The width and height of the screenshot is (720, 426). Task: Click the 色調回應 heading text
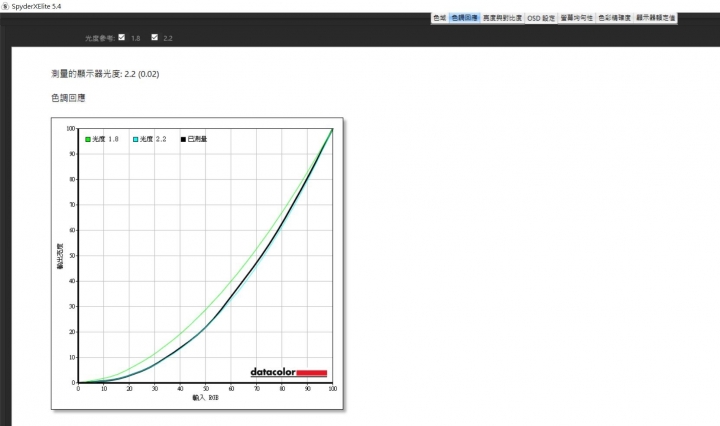tap(68, 98)
